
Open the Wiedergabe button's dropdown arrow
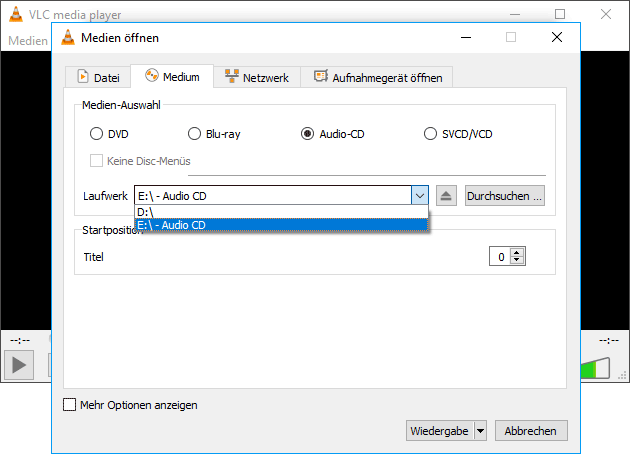(481, 431)
